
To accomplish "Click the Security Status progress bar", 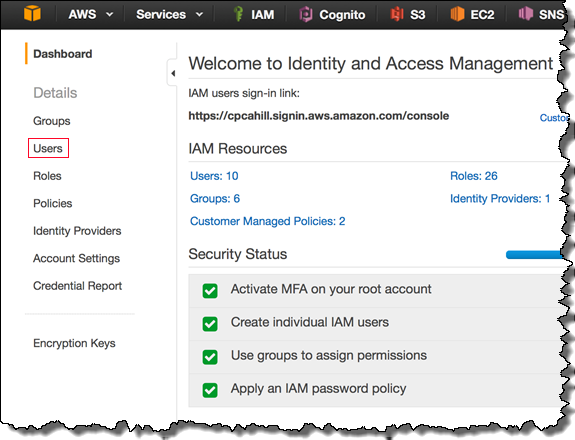I will (x=535, y=254).
